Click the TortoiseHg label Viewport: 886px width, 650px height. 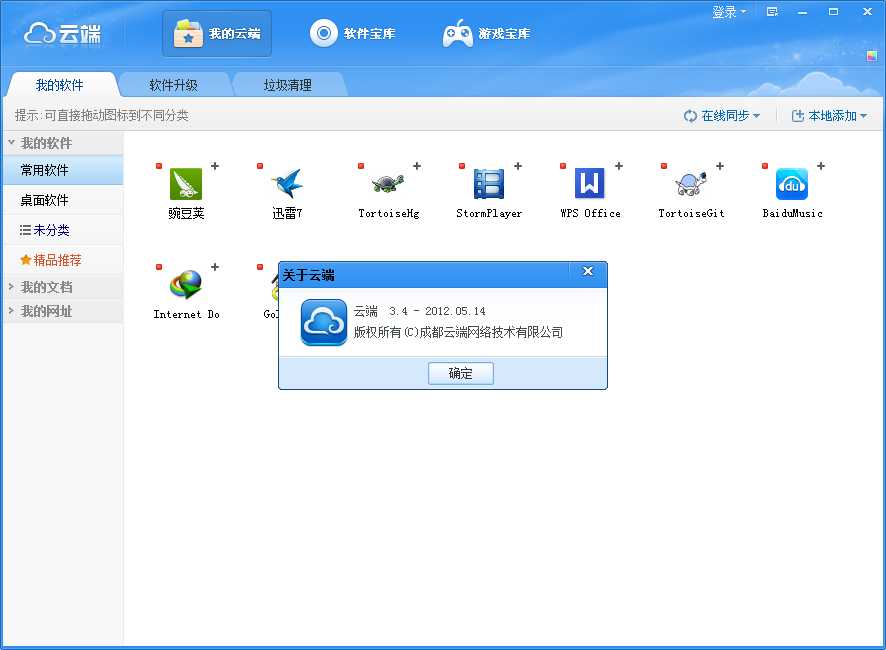tap(389, 214)
